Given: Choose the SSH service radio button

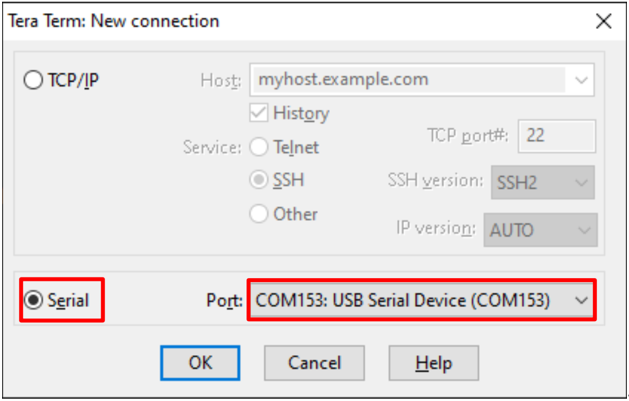Looking at the screenshot, I should click(x=259, y=181).
